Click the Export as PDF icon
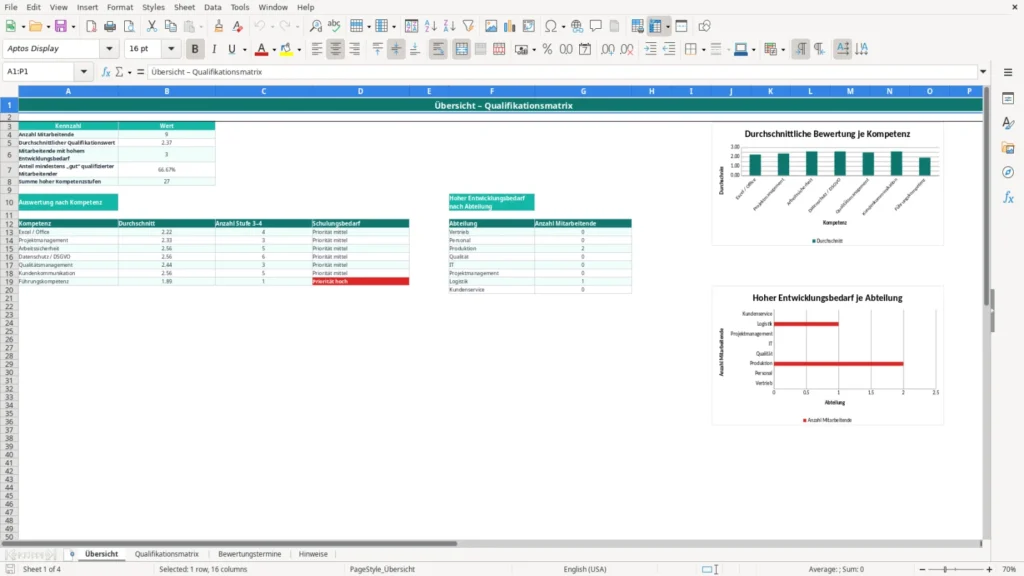The width and height of the screenshot is (1024, 576). click(91, 26)
